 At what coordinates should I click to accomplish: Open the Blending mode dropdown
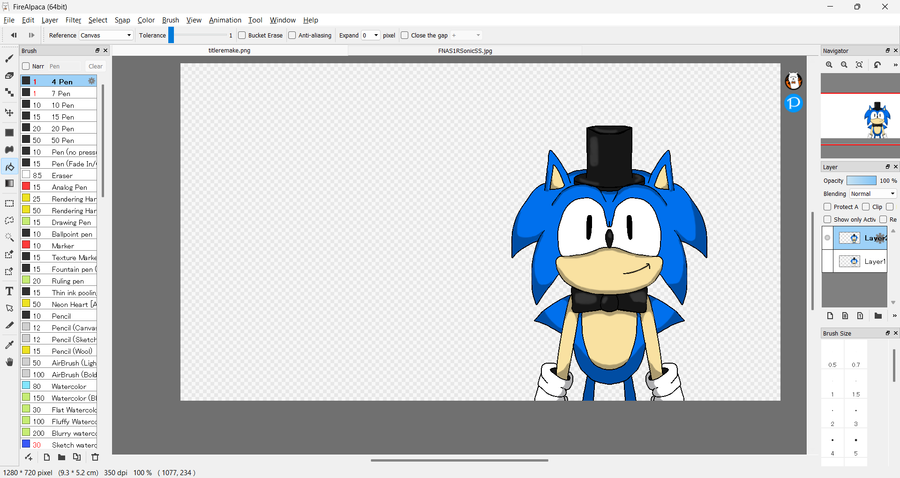[872, 194]
